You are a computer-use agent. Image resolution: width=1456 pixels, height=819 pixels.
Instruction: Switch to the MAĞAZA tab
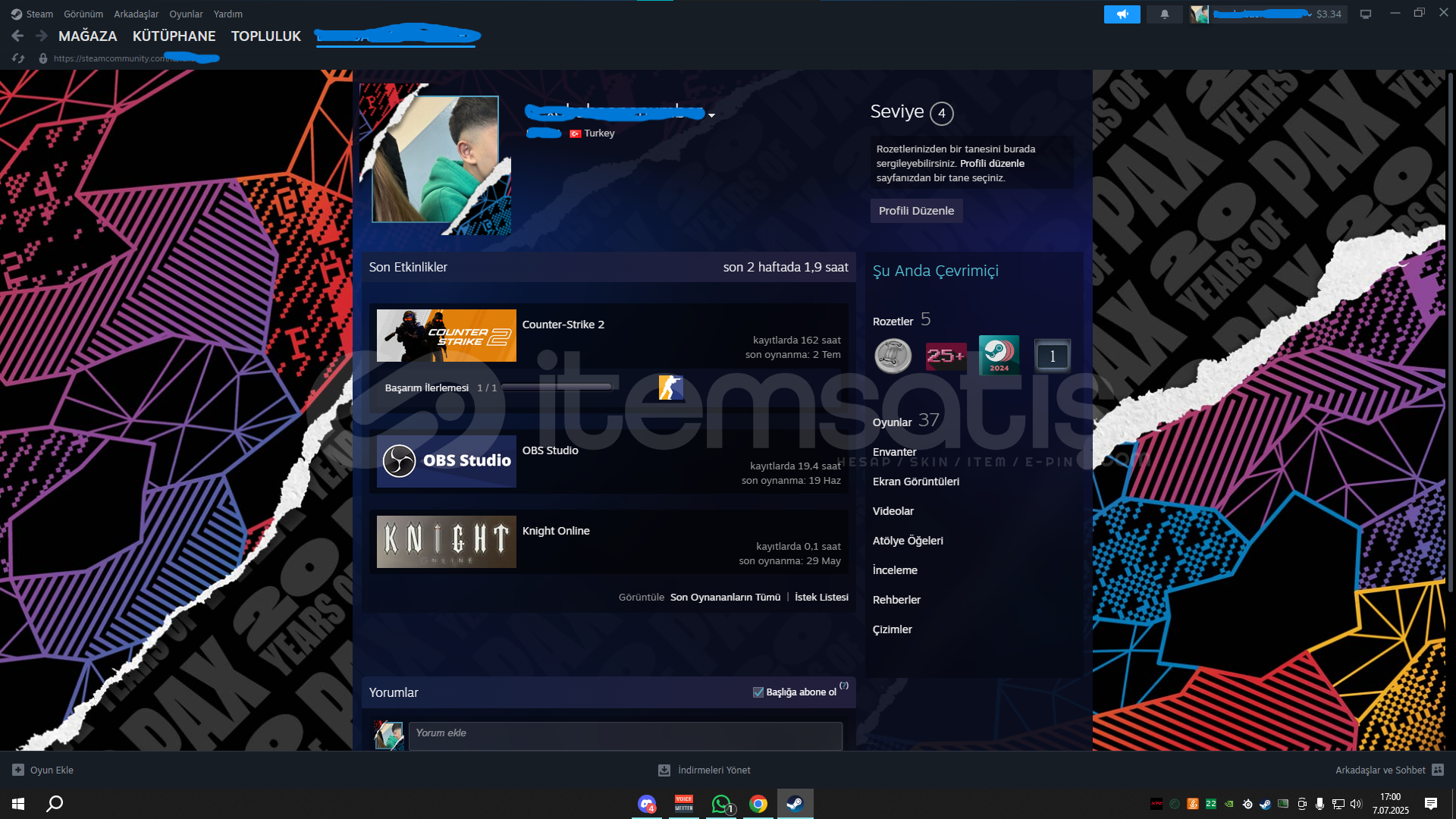click(x=88, y=36)
